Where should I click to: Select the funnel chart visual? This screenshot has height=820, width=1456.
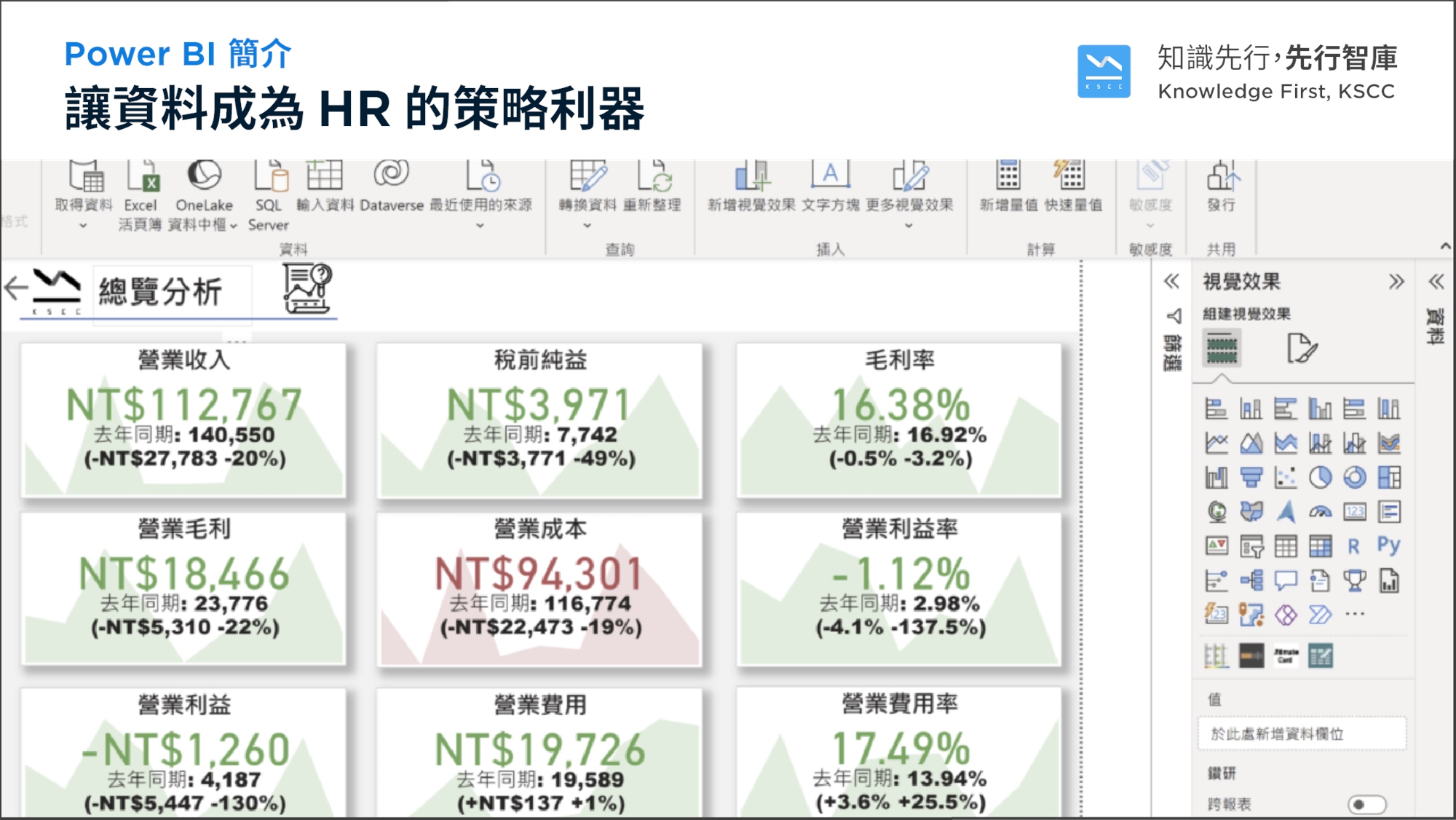[x=1251, y=478]
